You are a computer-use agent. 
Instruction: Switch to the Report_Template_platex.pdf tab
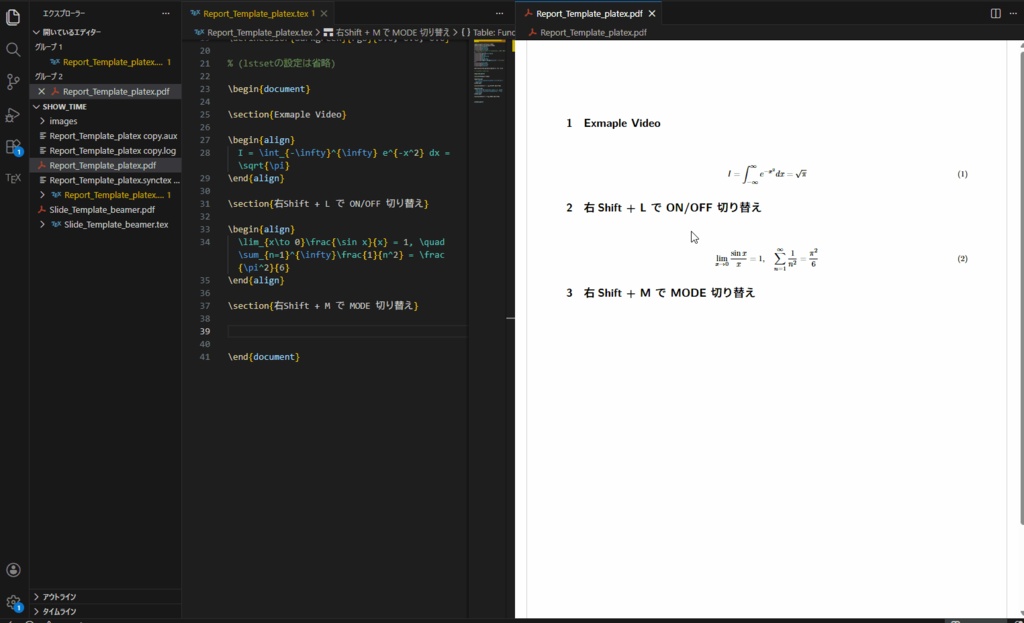click(588, 14)
